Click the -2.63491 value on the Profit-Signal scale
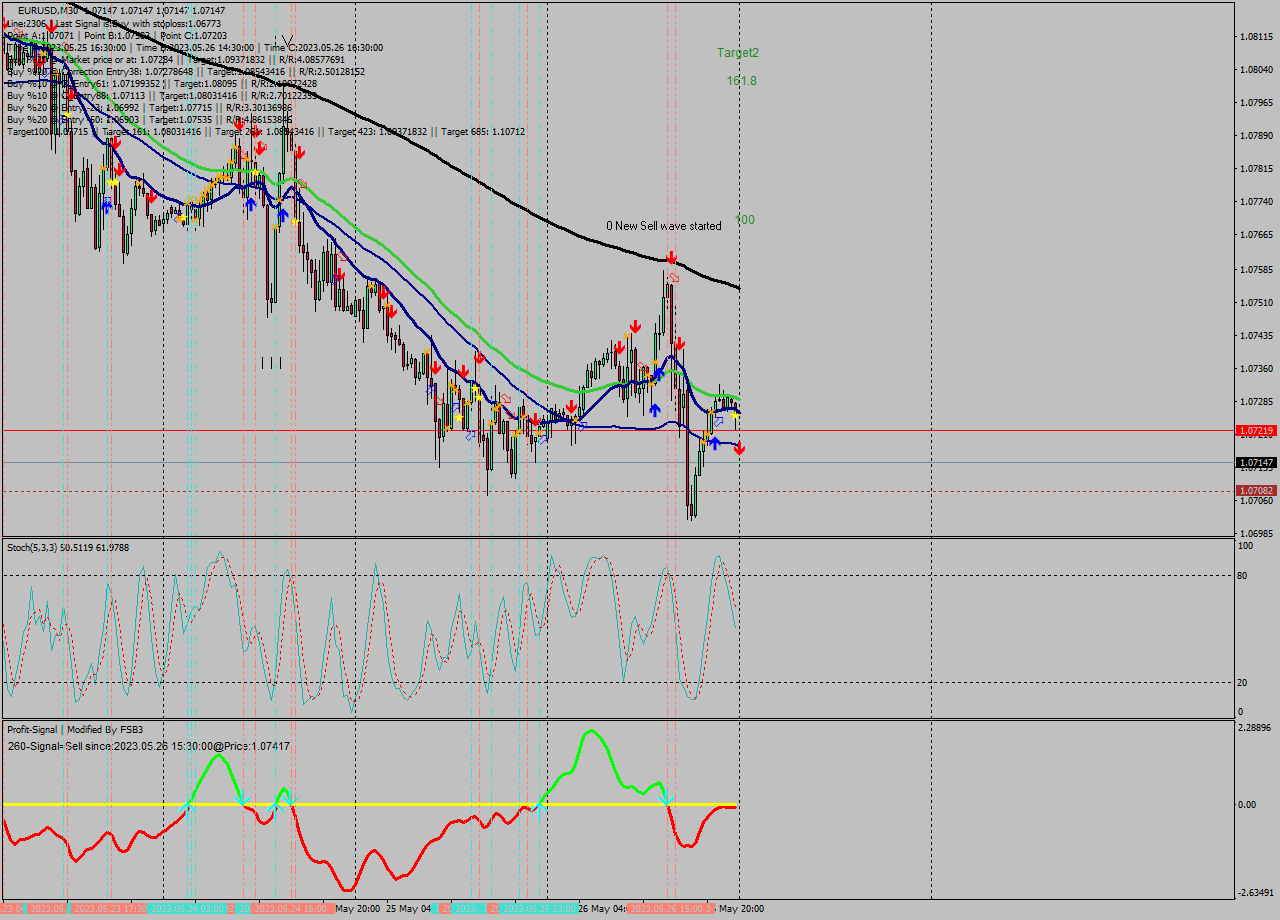The width and height of the screenshot is (1280, 920). click(1257, 893)
